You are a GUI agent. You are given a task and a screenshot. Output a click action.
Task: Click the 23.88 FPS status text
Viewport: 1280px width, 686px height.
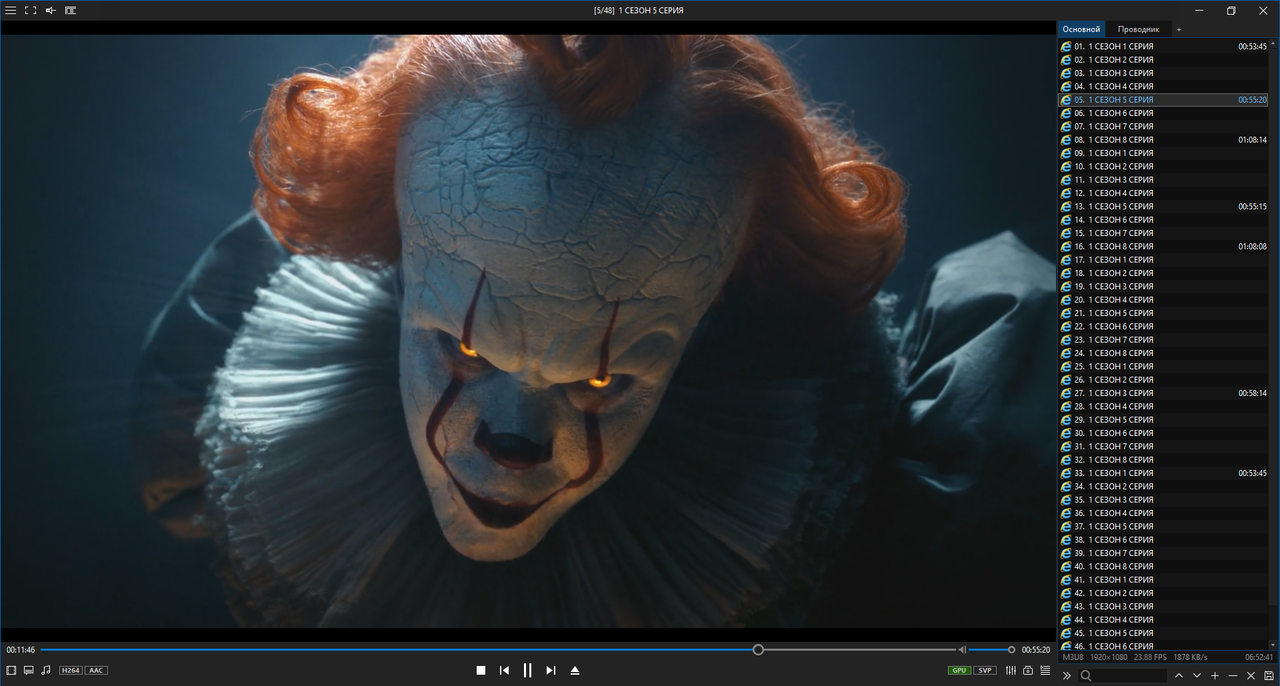[1151, 657]
